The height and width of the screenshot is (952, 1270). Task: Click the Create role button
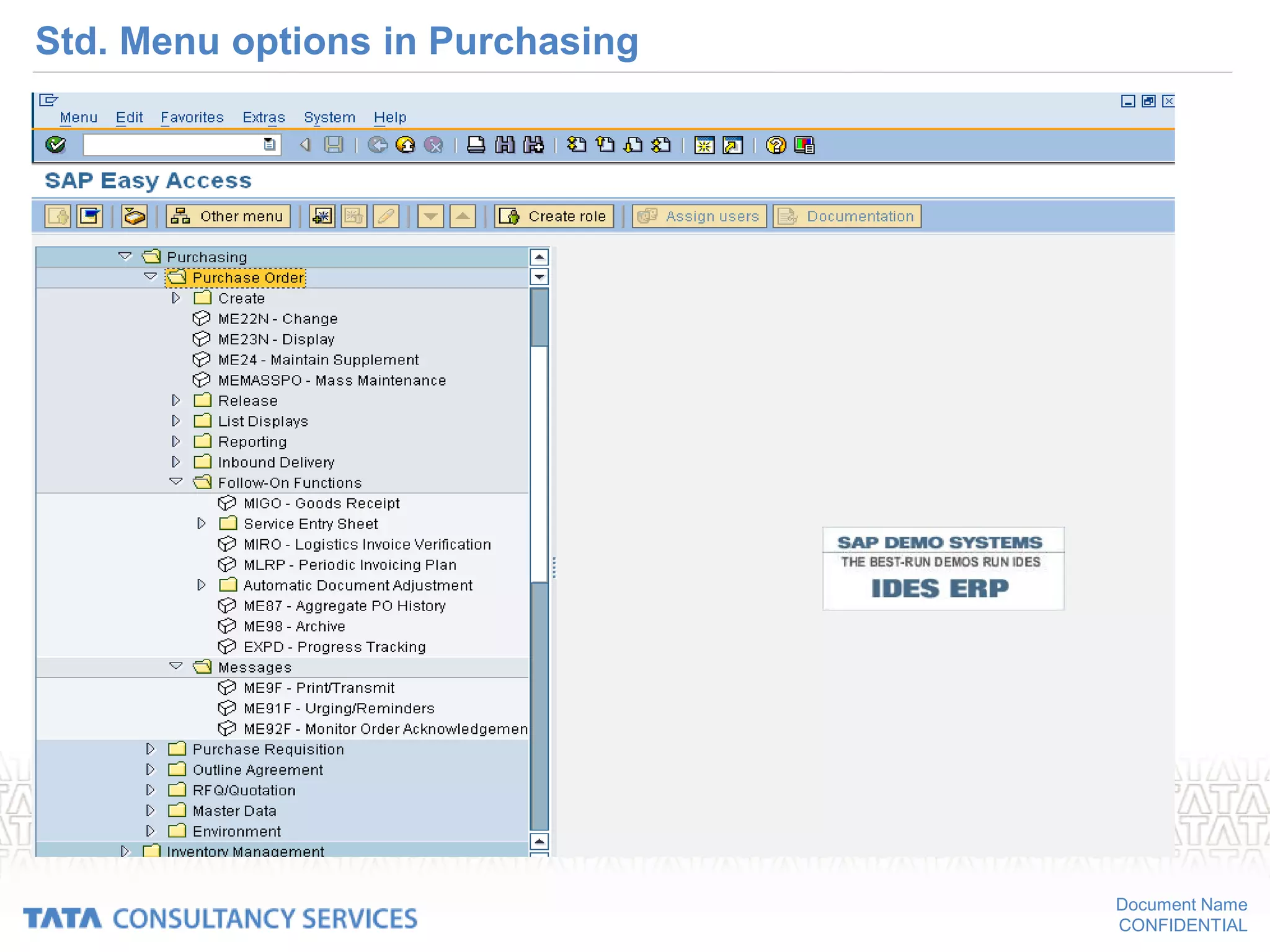554,216
